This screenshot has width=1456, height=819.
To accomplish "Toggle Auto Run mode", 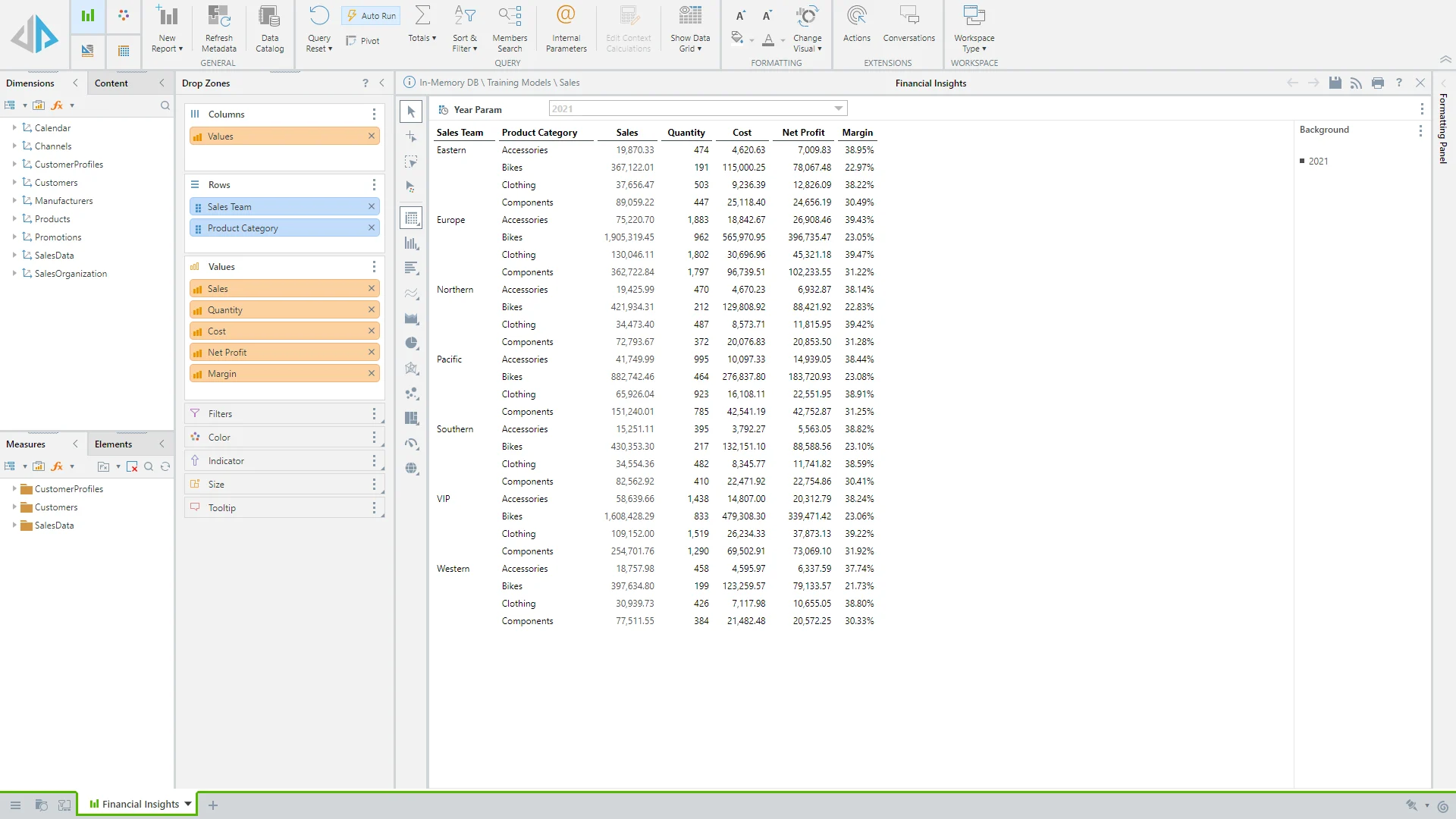I will click(371, 15).
